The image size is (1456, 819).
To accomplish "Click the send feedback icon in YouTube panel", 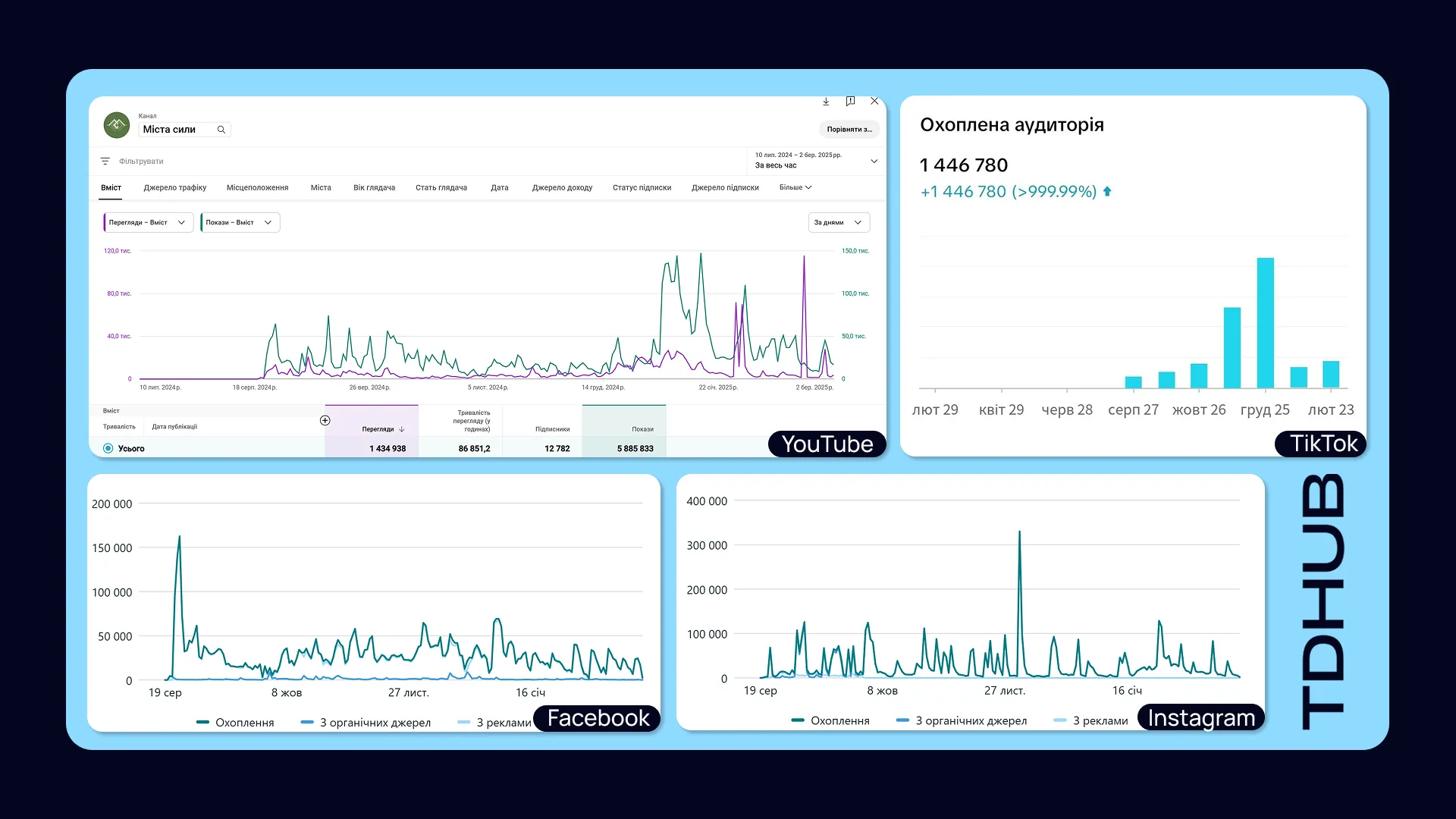I will 850,102.
